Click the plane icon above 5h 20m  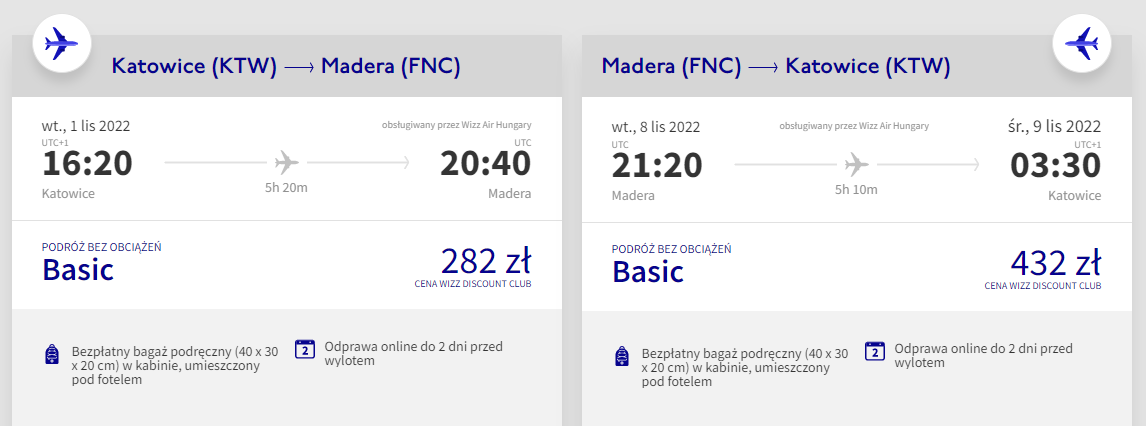[x=286, y=162]
